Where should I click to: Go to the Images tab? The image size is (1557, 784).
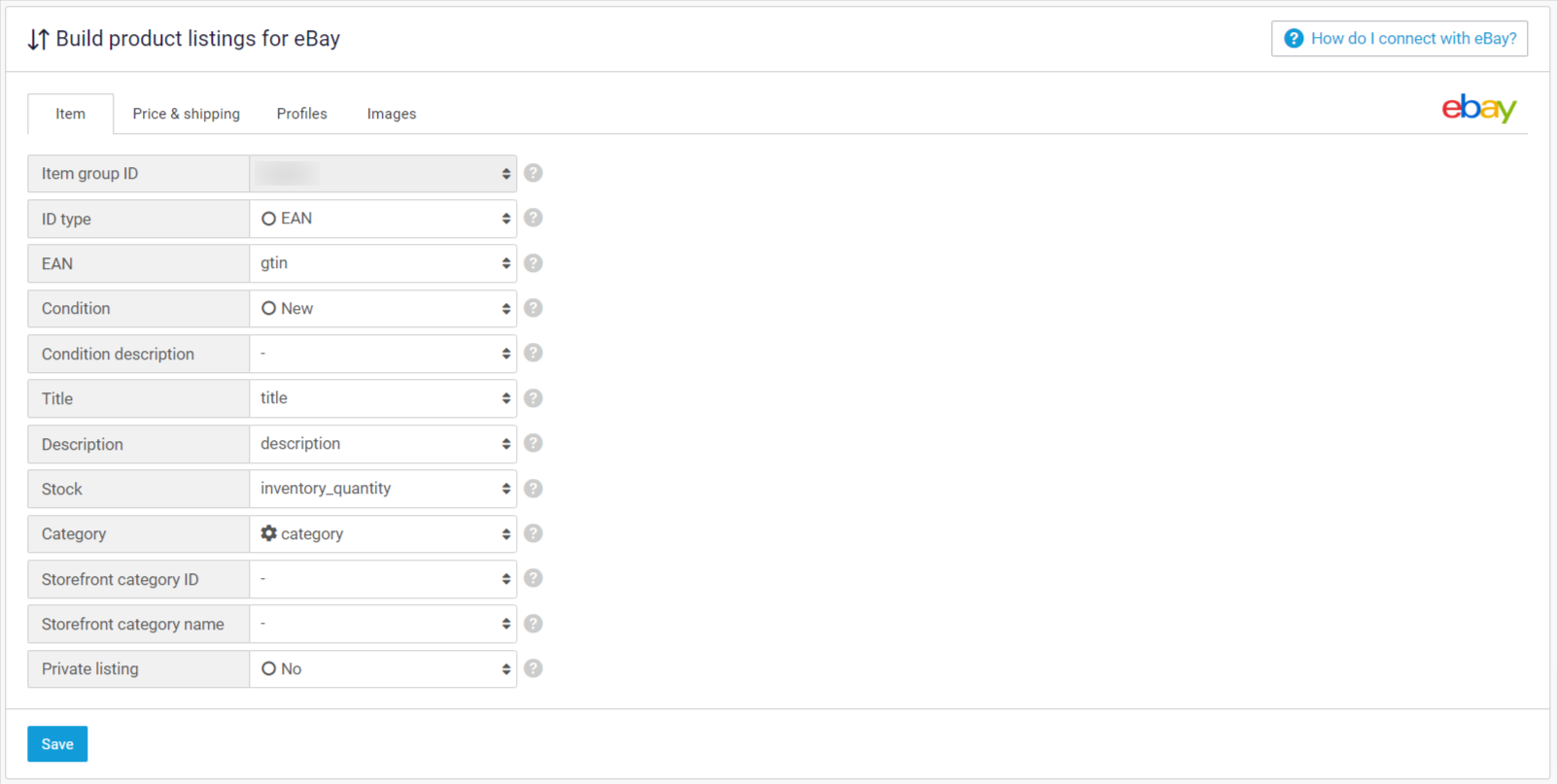click(392, 114)
